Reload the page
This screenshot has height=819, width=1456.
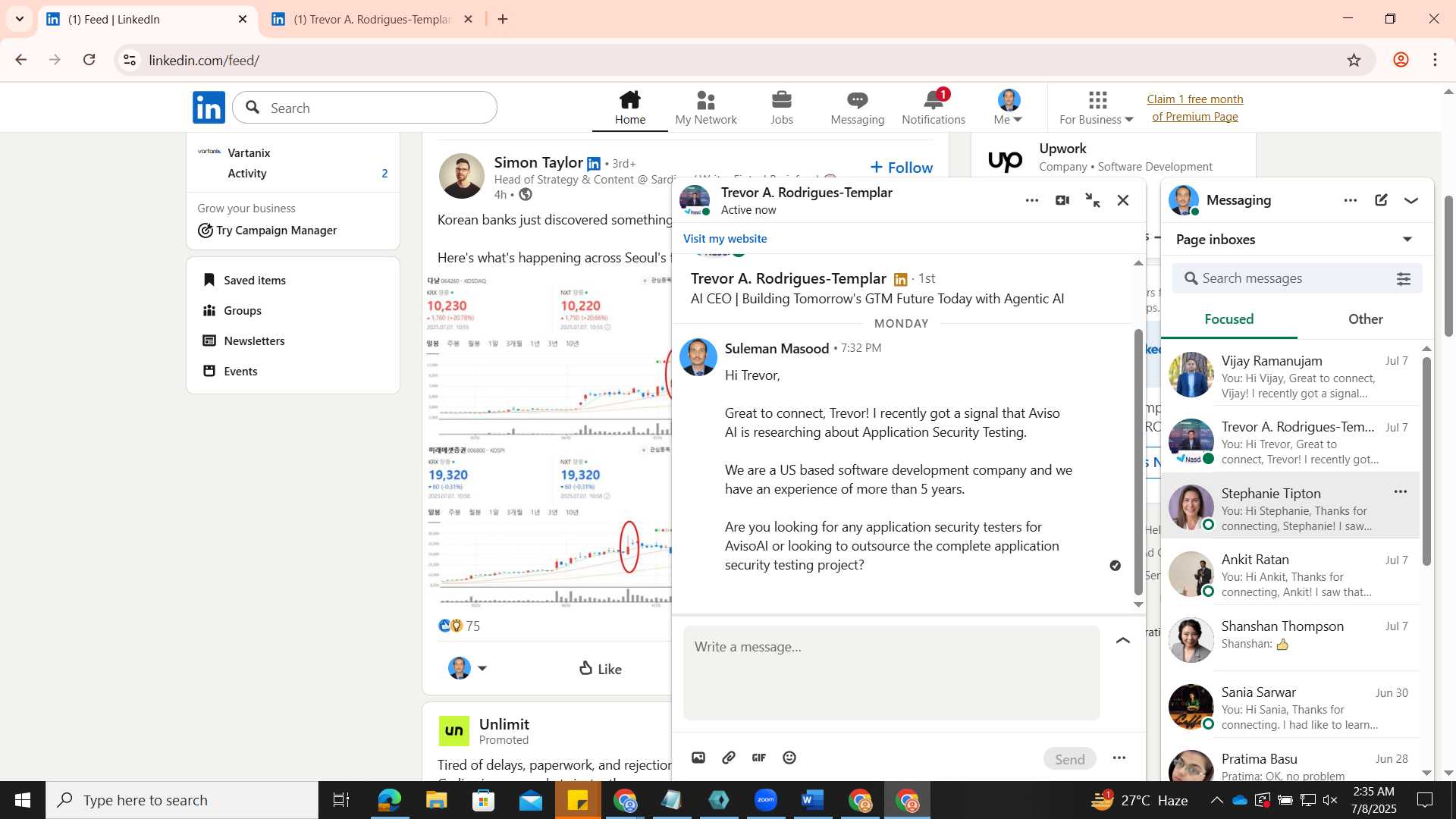click(x=89, y=60)
